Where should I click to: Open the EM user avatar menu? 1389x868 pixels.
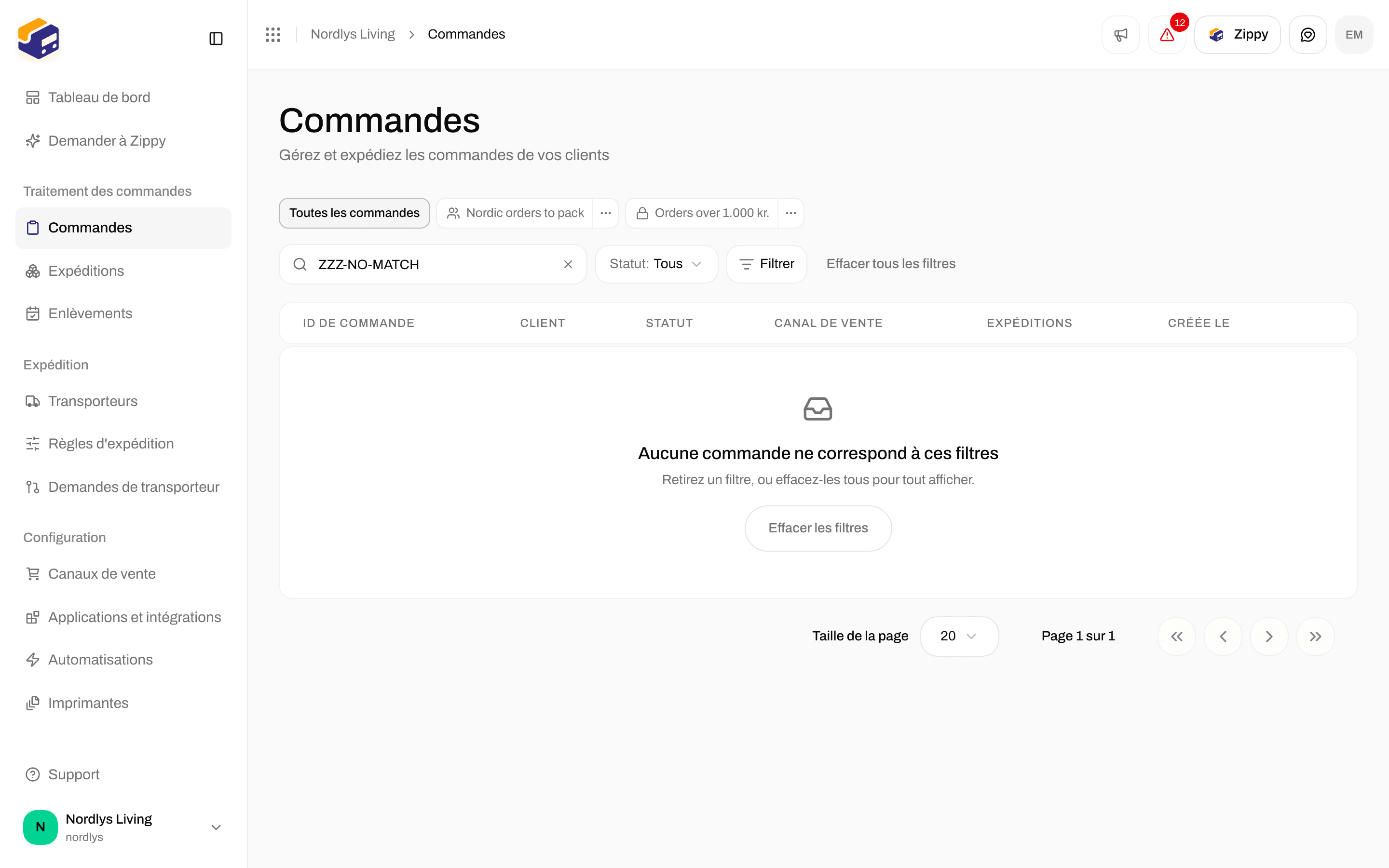1354,34
